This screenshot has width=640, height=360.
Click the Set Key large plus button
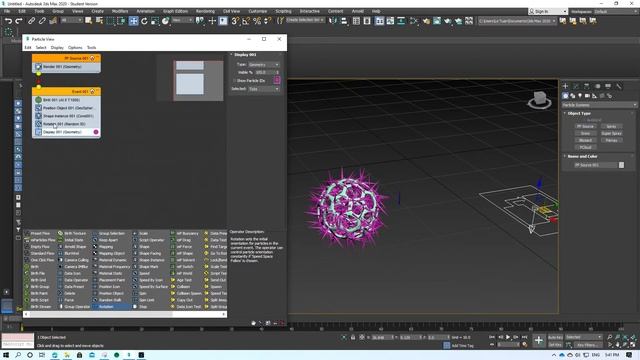pos(538,340)
